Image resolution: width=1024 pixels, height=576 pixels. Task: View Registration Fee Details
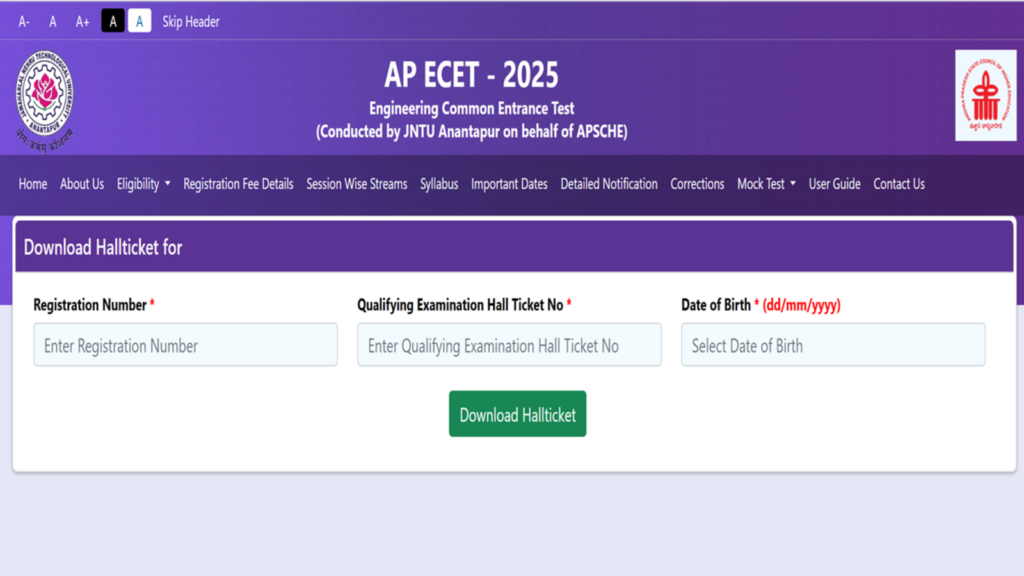click(237, 184)
